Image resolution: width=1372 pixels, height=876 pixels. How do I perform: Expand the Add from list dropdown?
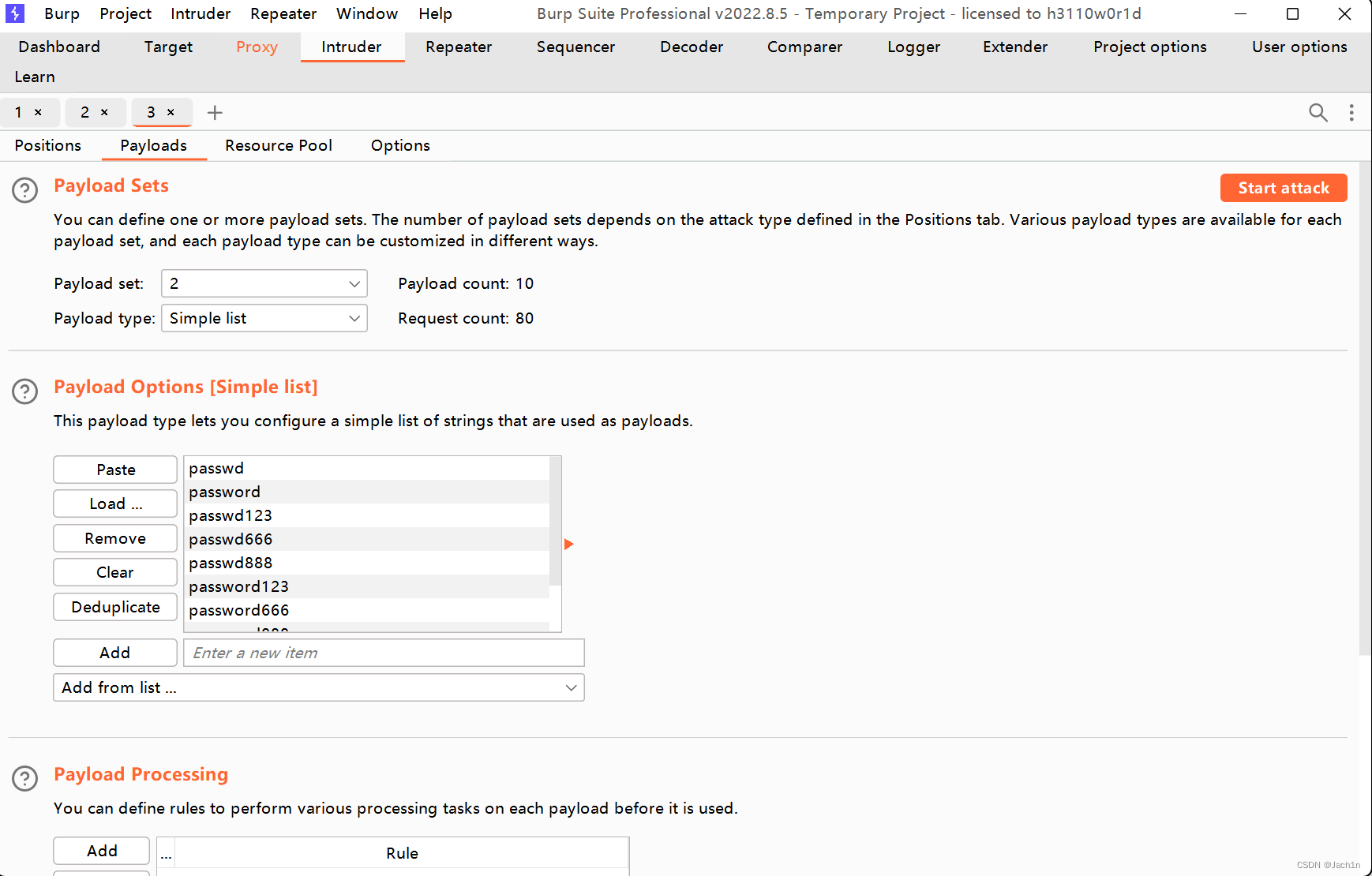pos(319,687)
